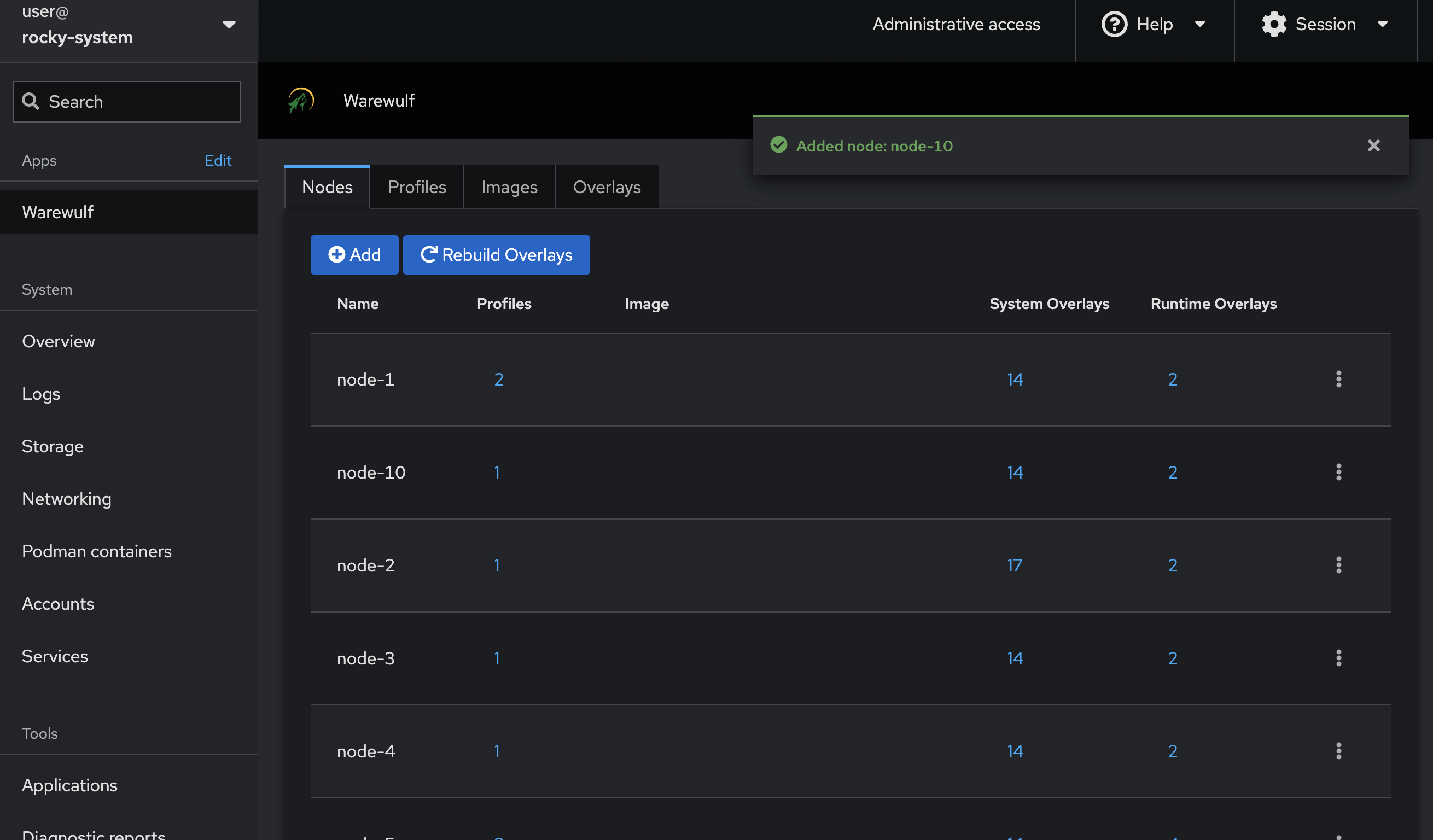Expand the Session dropdown arrow
Screen dimensions: 1433x840
(x=1382, y=25)
